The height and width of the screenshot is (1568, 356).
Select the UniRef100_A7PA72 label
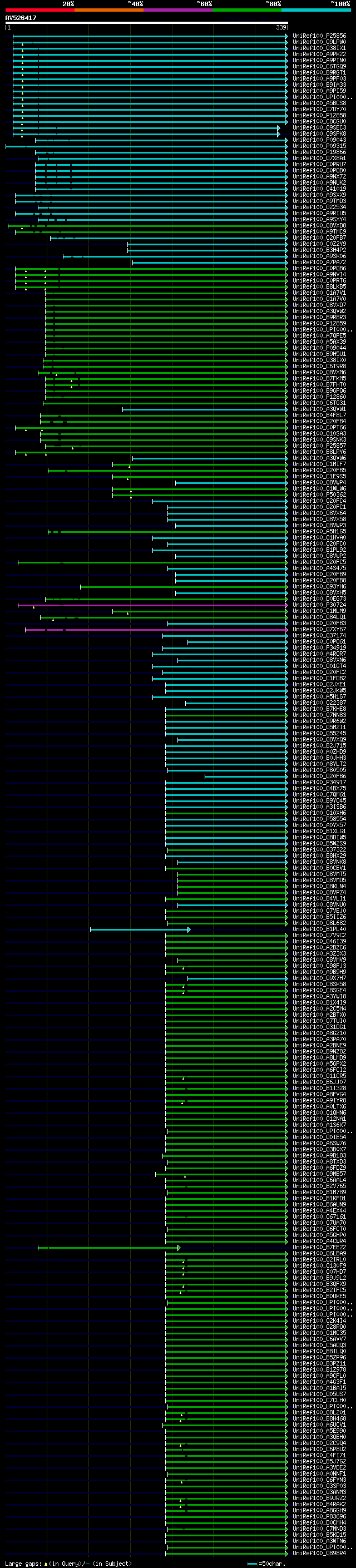[319, 263]
